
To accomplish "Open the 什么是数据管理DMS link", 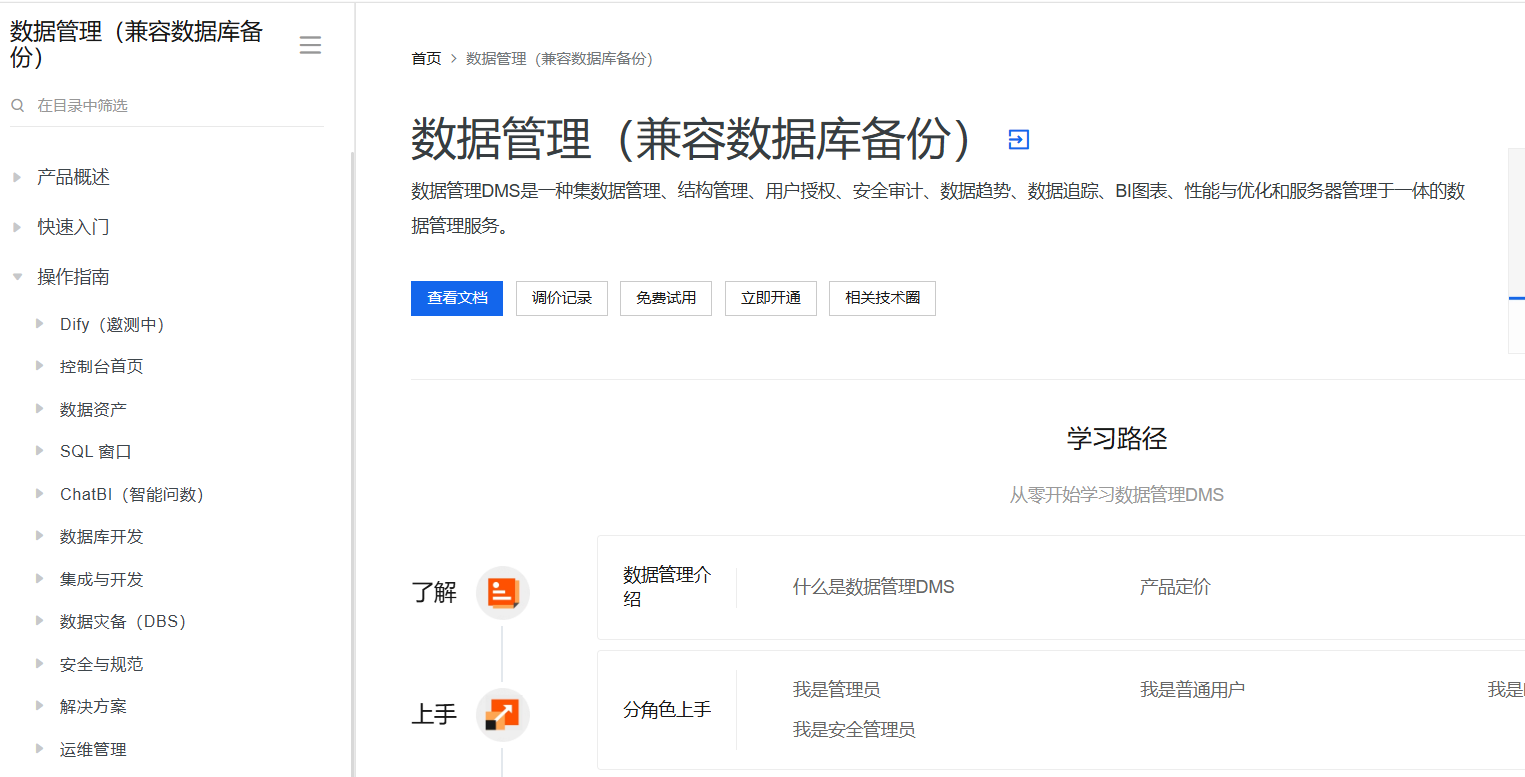I will 873,587.
